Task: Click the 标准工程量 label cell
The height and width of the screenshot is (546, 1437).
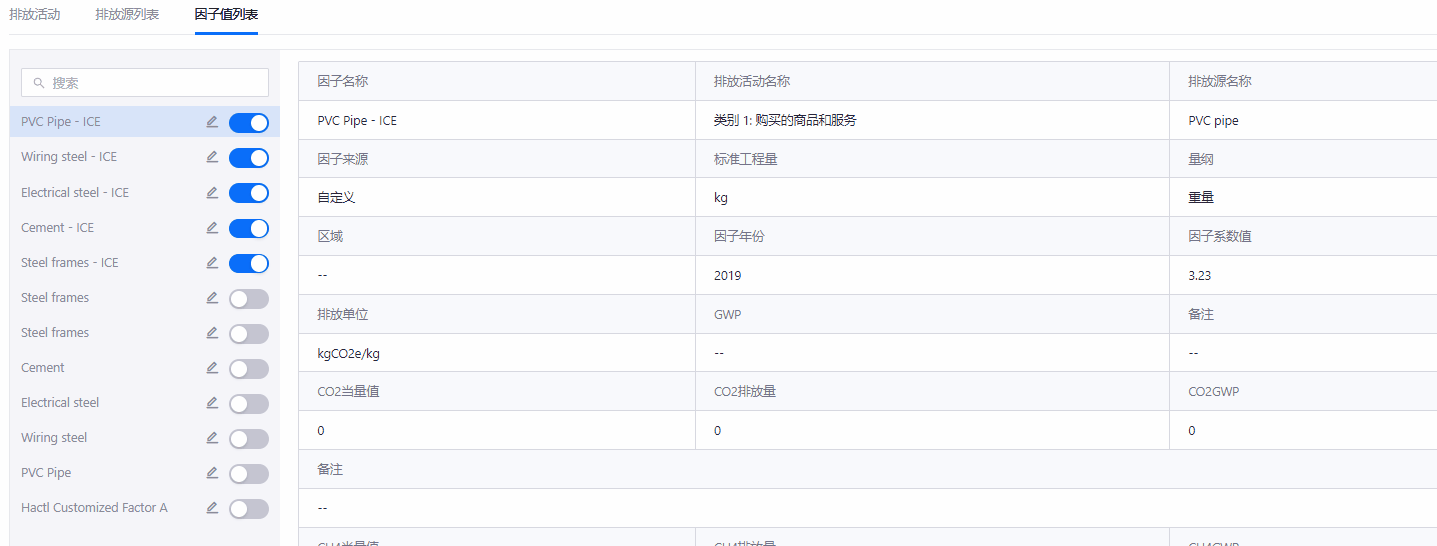Action: [x=933, y=159]
